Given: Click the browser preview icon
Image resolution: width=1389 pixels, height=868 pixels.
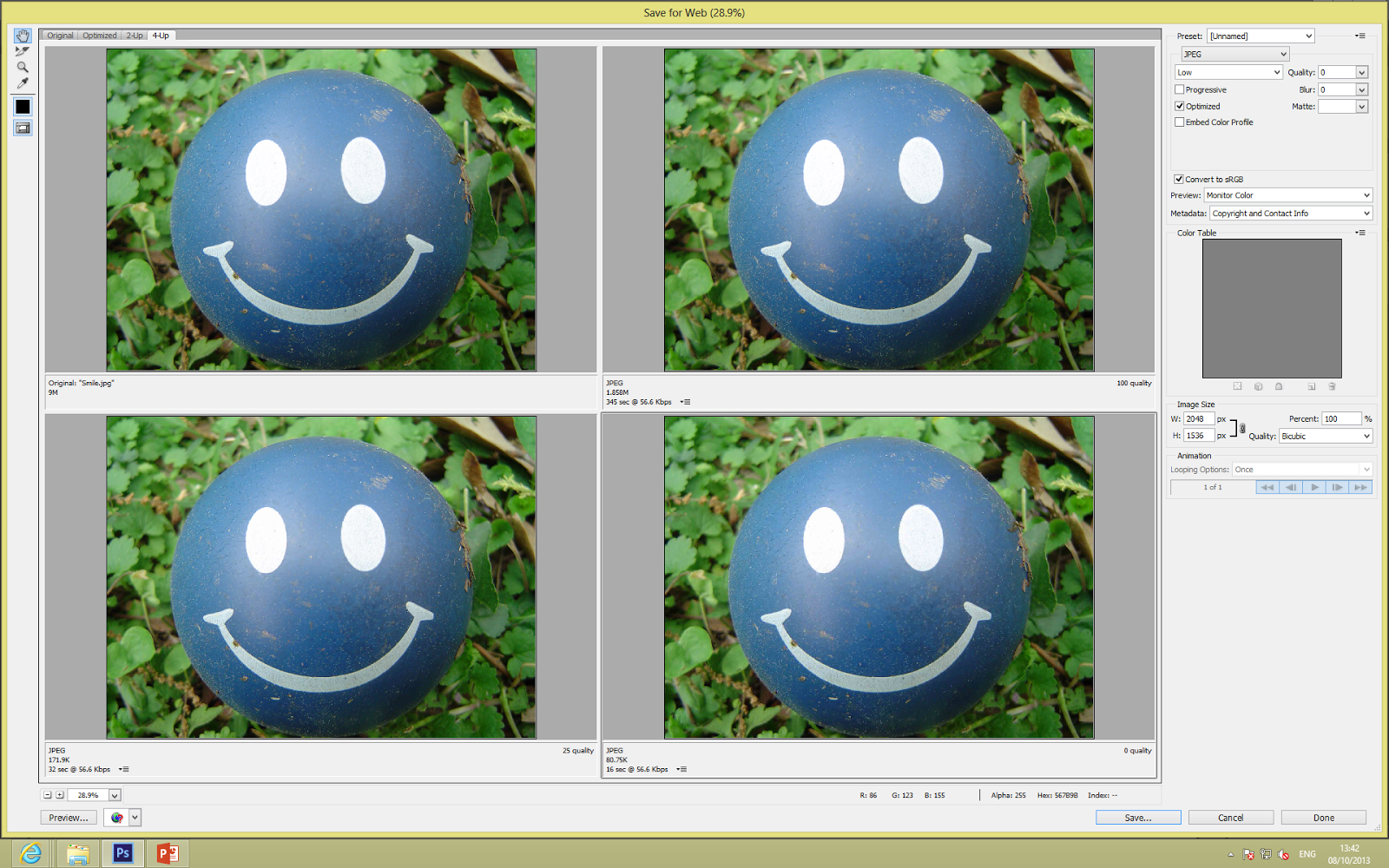Looking at the screenshot, I should click(x=116, y=818).
